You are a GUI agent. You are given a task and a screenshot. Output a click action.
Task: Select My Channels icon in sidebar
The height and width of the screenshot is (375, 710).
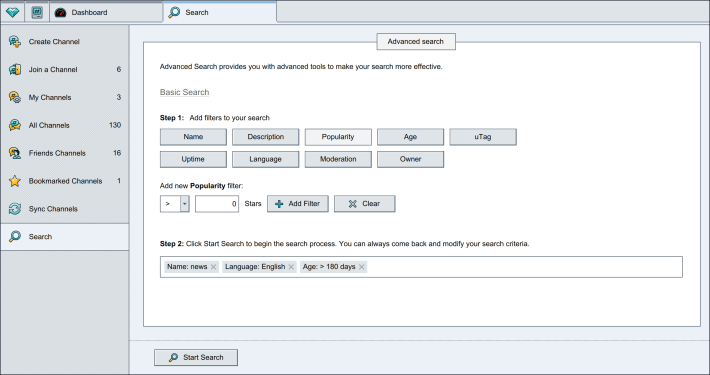[15, 97]
